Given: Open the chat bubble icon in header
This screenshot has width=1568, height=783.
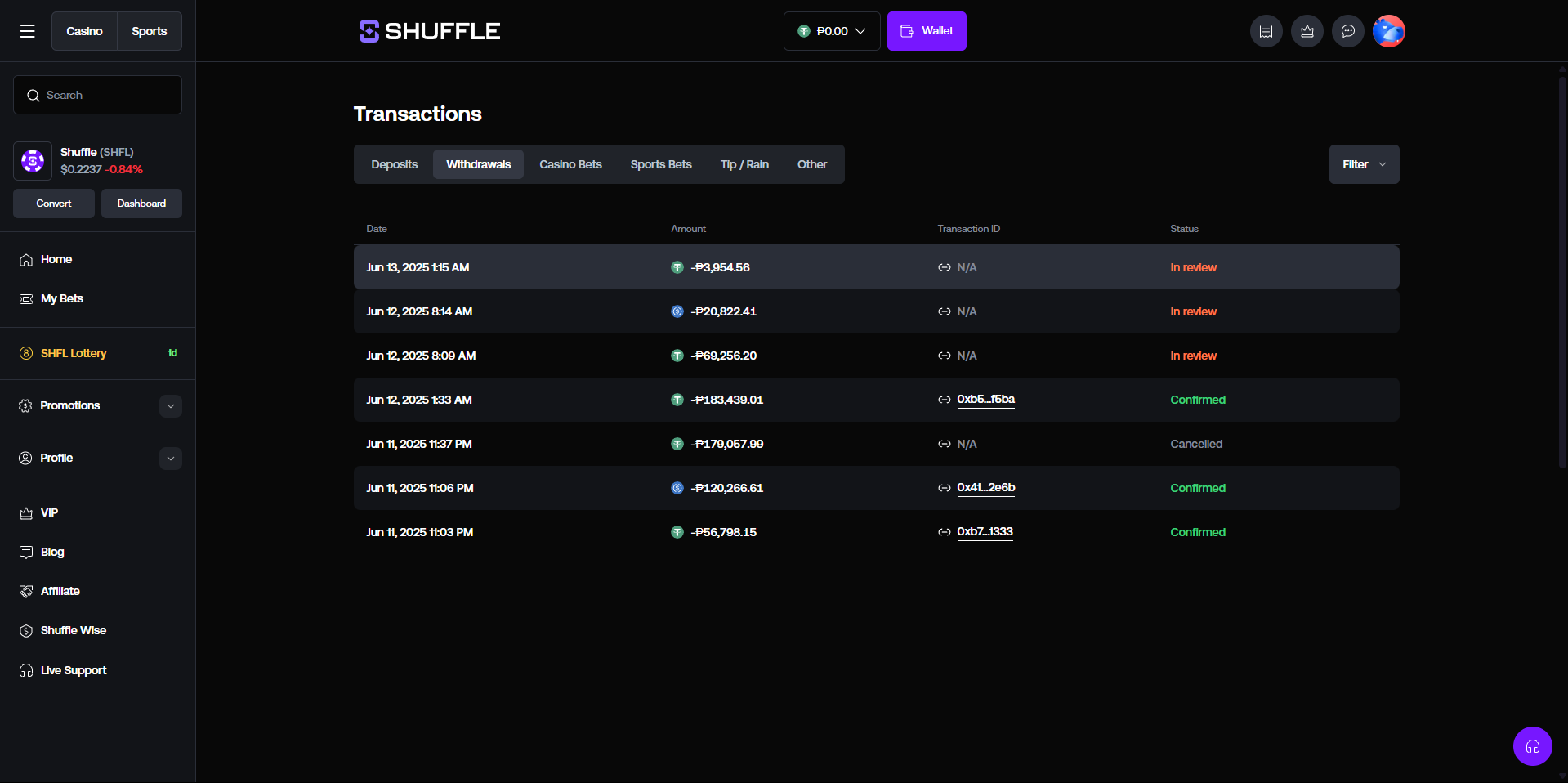Looking at the screenshot, I should tap(1347, 31).
